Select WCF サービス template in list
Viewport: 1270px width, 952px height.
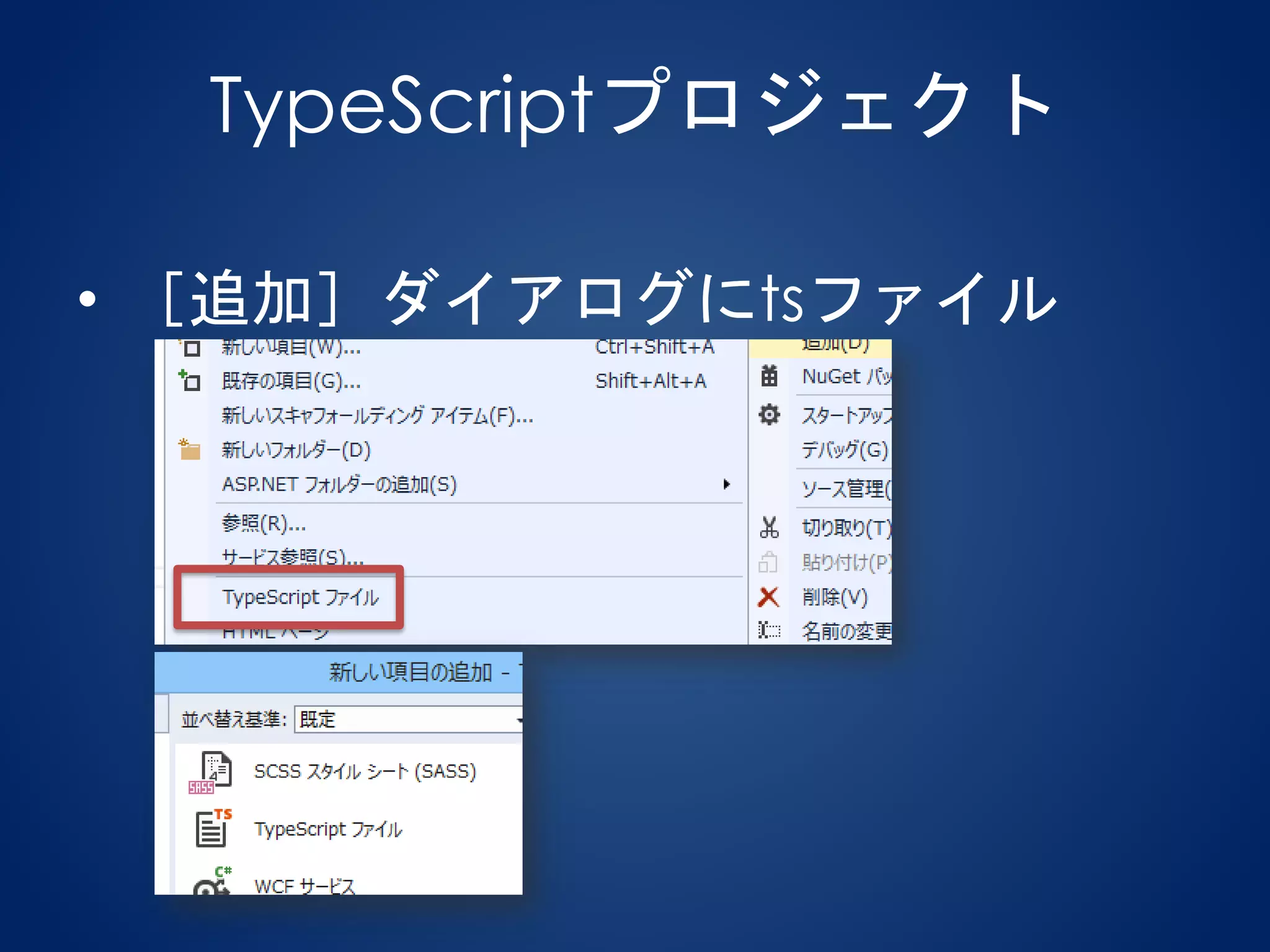pos(304,886)
